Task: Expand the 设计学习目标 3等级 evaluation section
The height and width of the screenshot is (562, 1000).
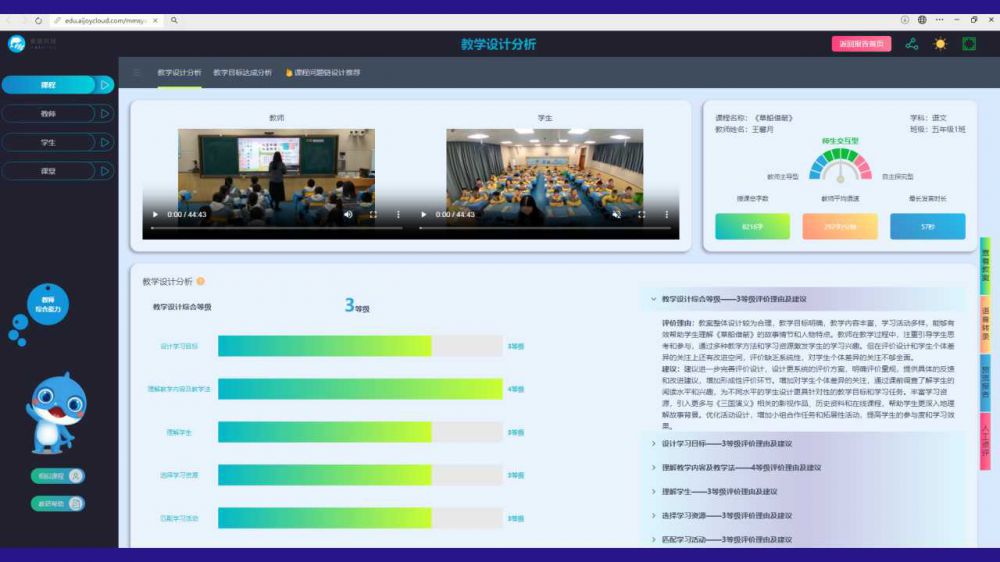Action: [x=727, y=443]
